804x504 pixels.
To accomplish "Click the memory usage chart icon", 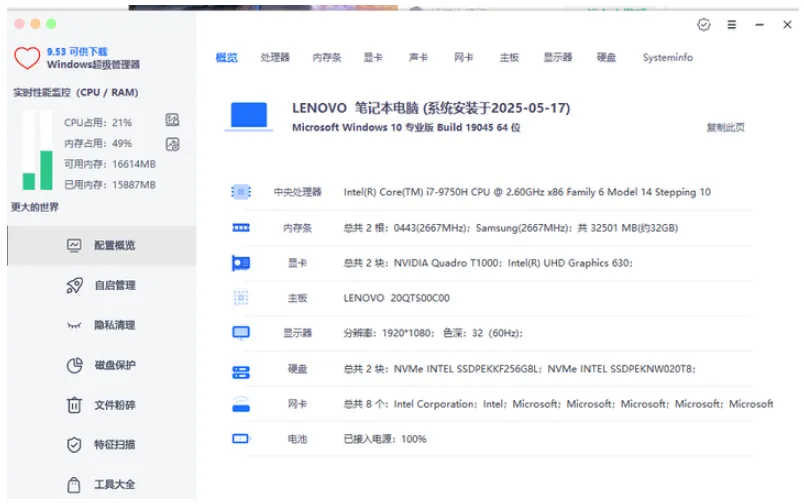I will point(172,144).
